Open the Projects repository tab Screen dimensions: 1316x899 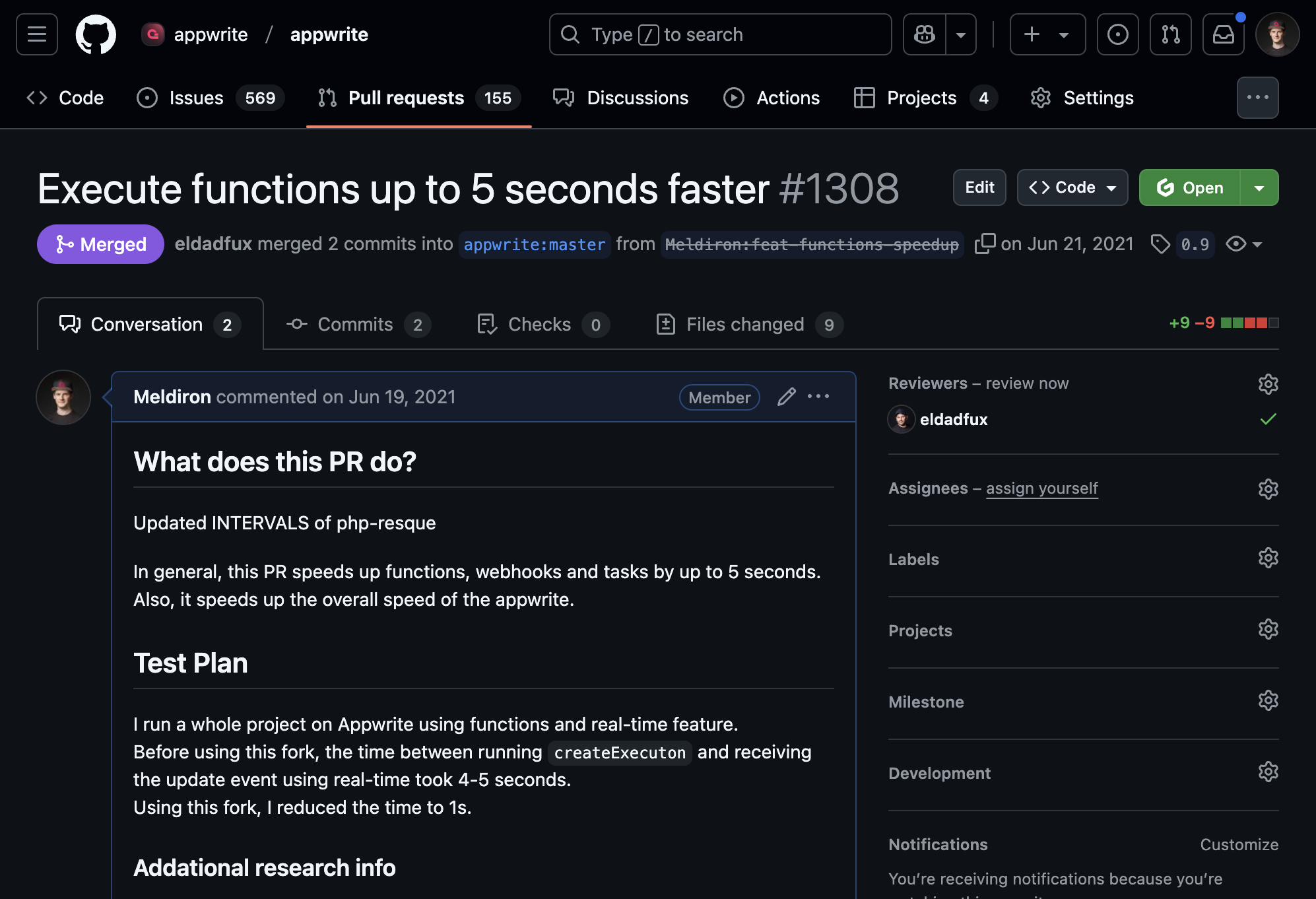925,98
